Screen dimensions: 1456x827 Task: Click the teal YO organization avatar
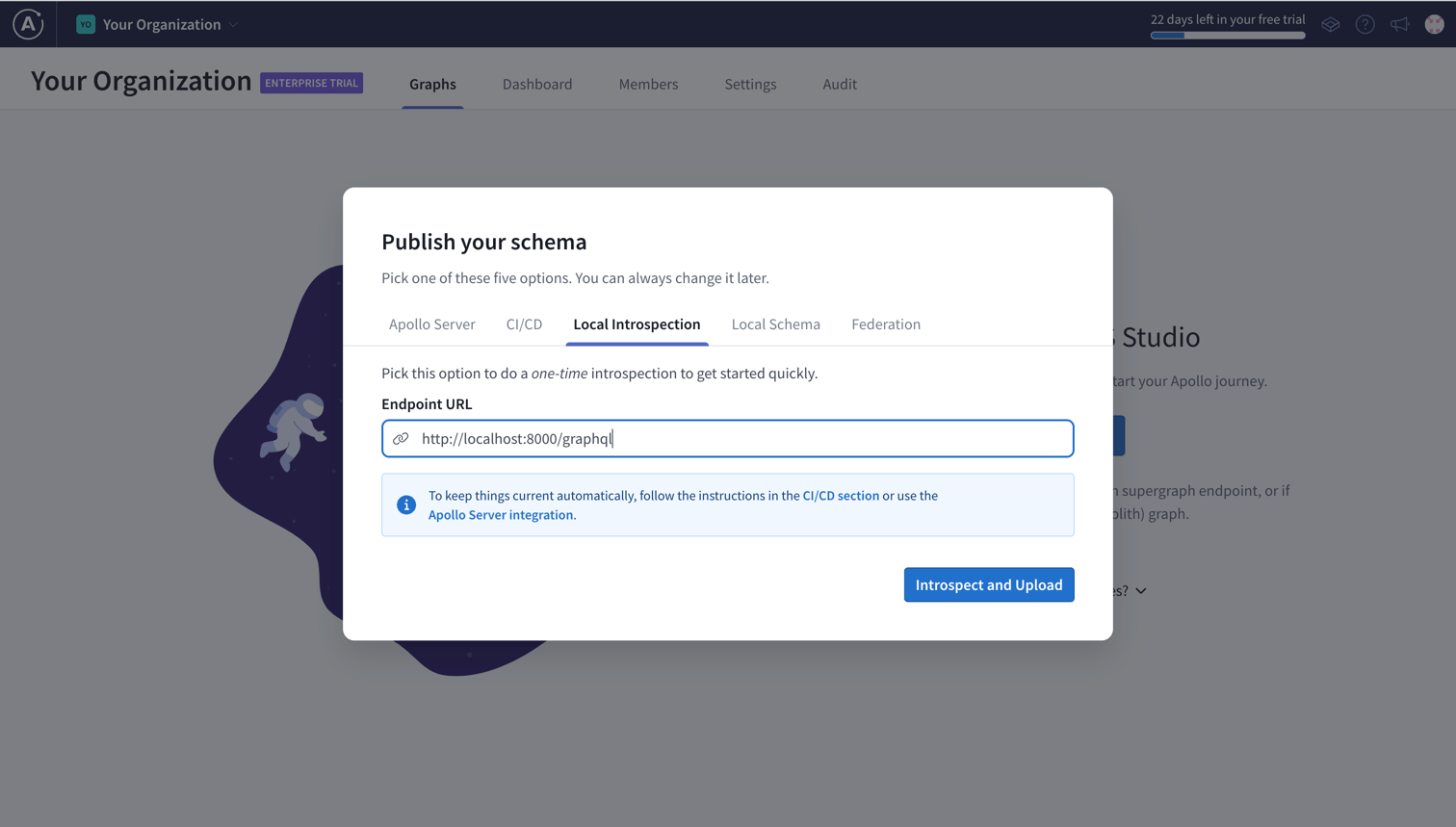tap(86, 24)
